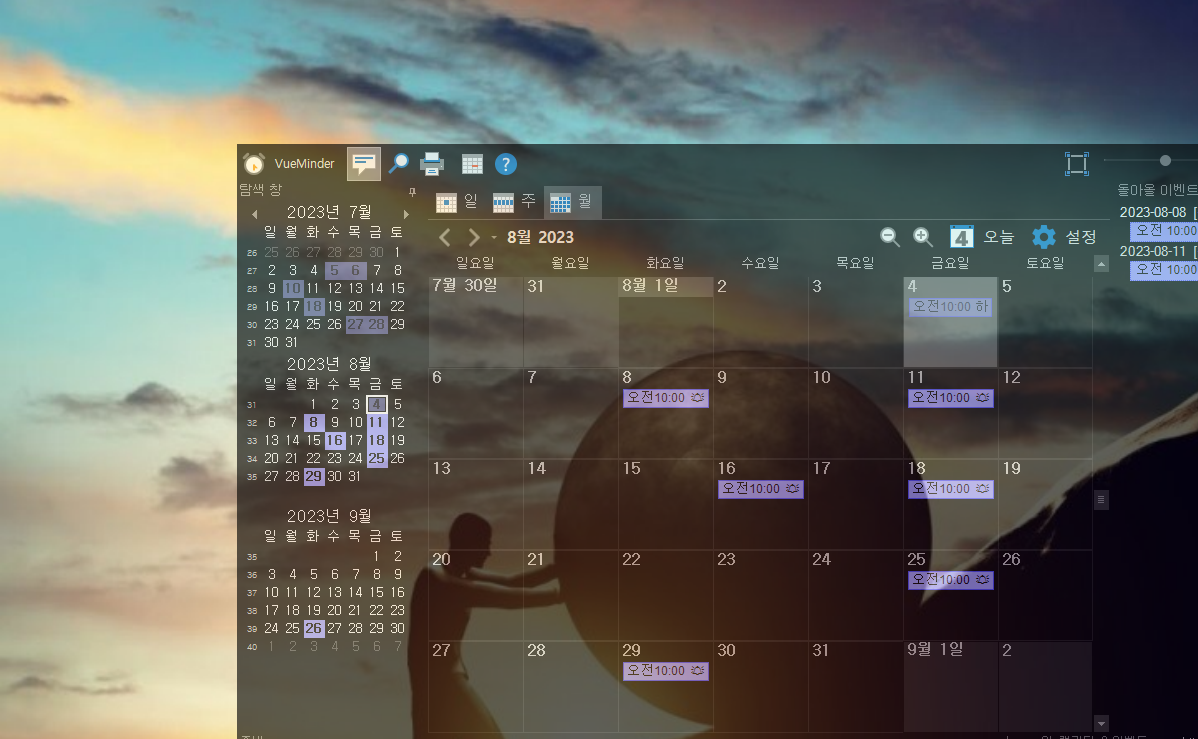
Task: Open the small dropdown arrow next to navigation arrows
Action: pos(494,238)
